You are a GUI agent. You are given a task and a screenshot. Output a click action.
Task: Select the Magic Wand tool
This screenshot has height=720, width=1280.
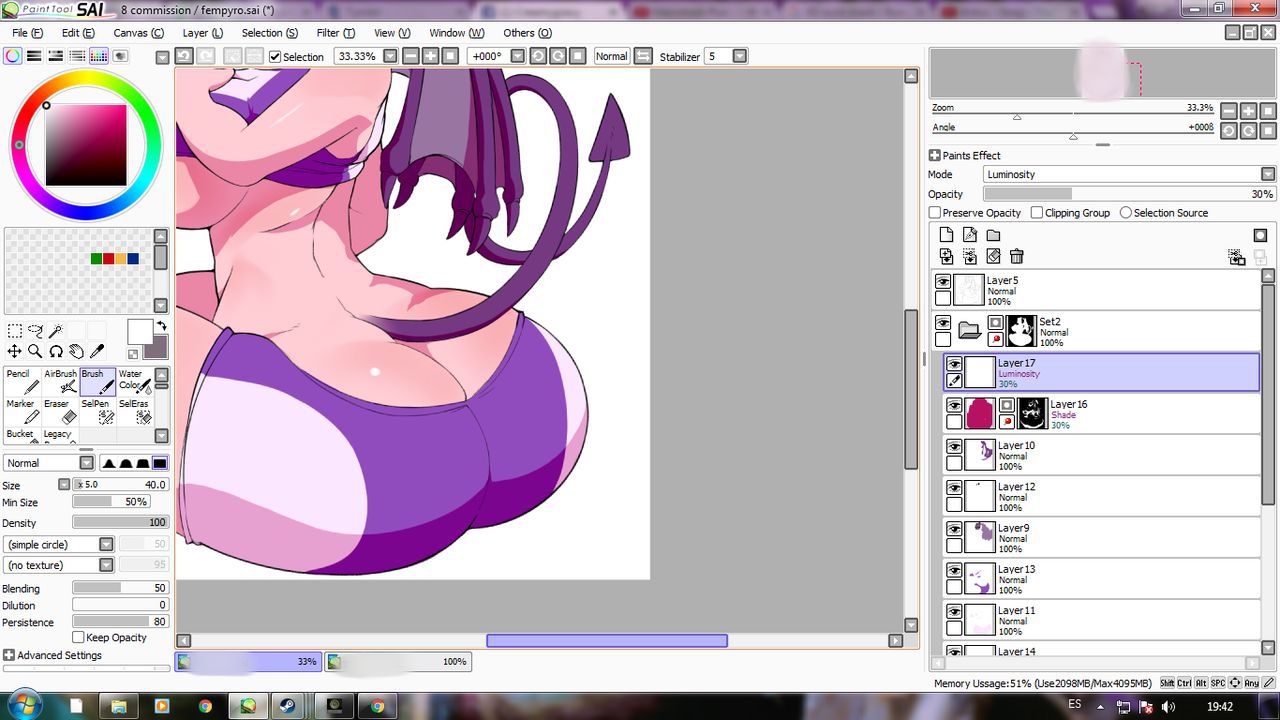tap(56, 331)
